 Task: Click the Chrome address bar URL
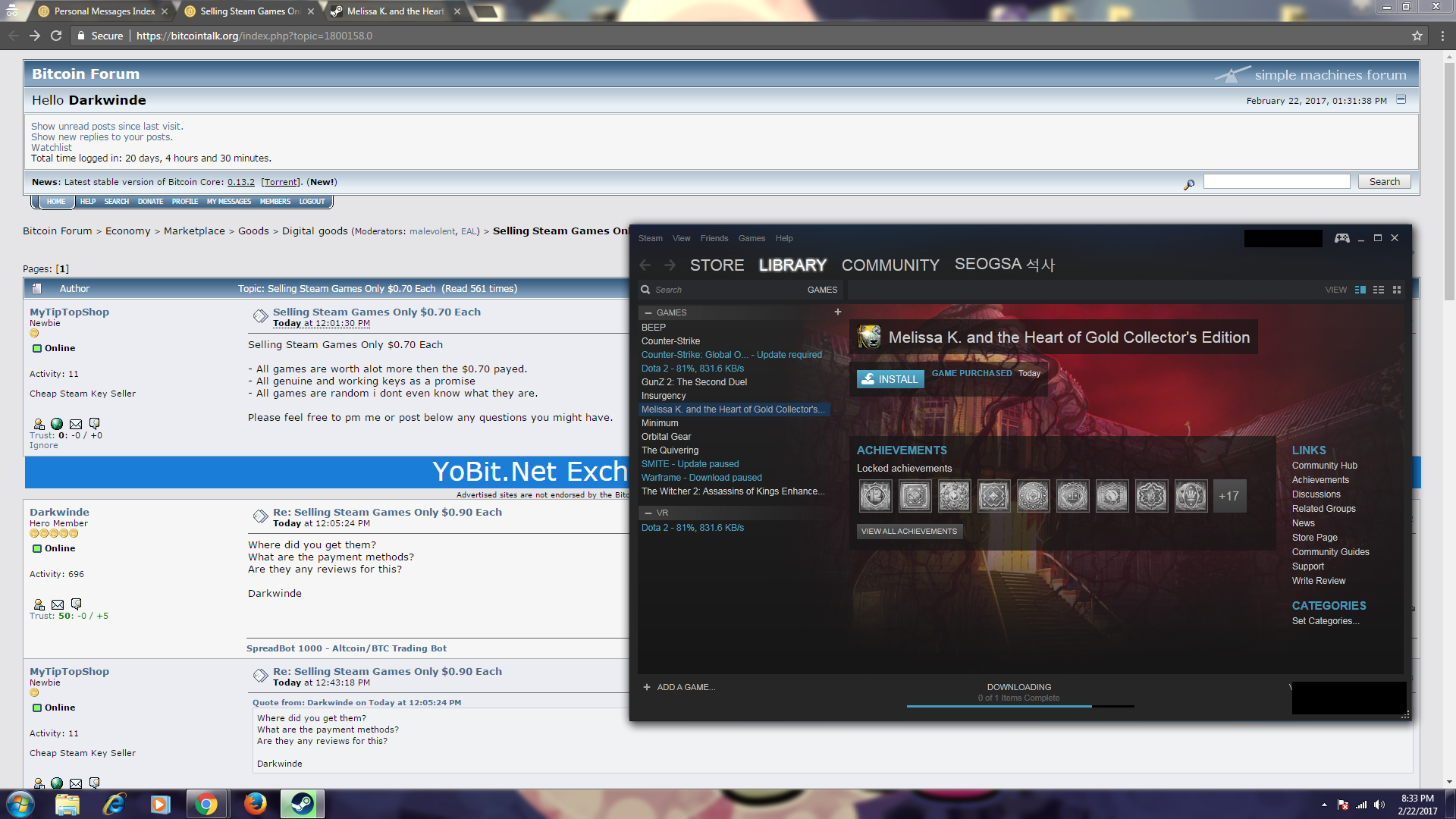coord(254,36)
